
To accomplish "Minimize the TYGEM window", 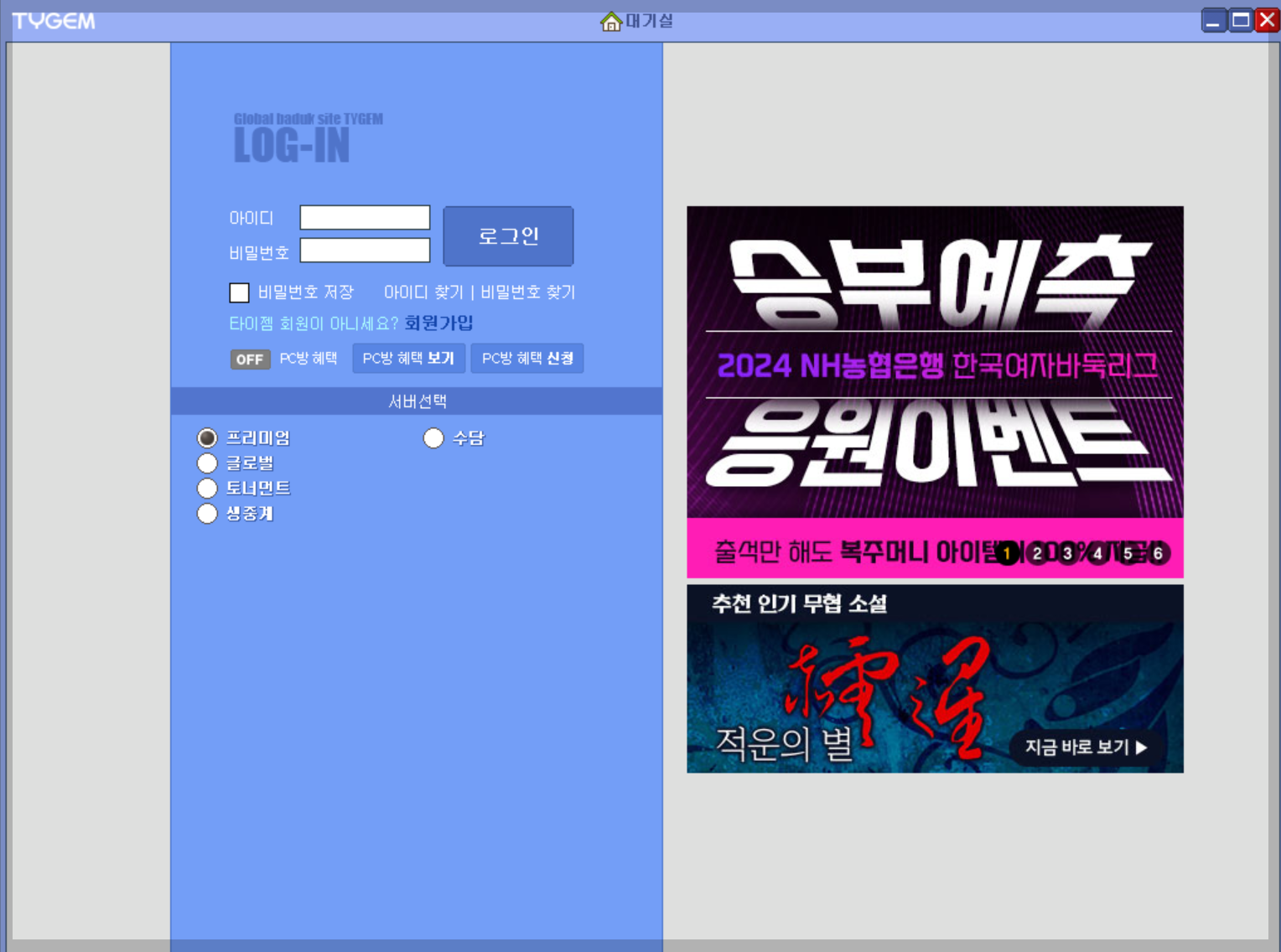I will pyautogui.click(x=1213, y=20).
